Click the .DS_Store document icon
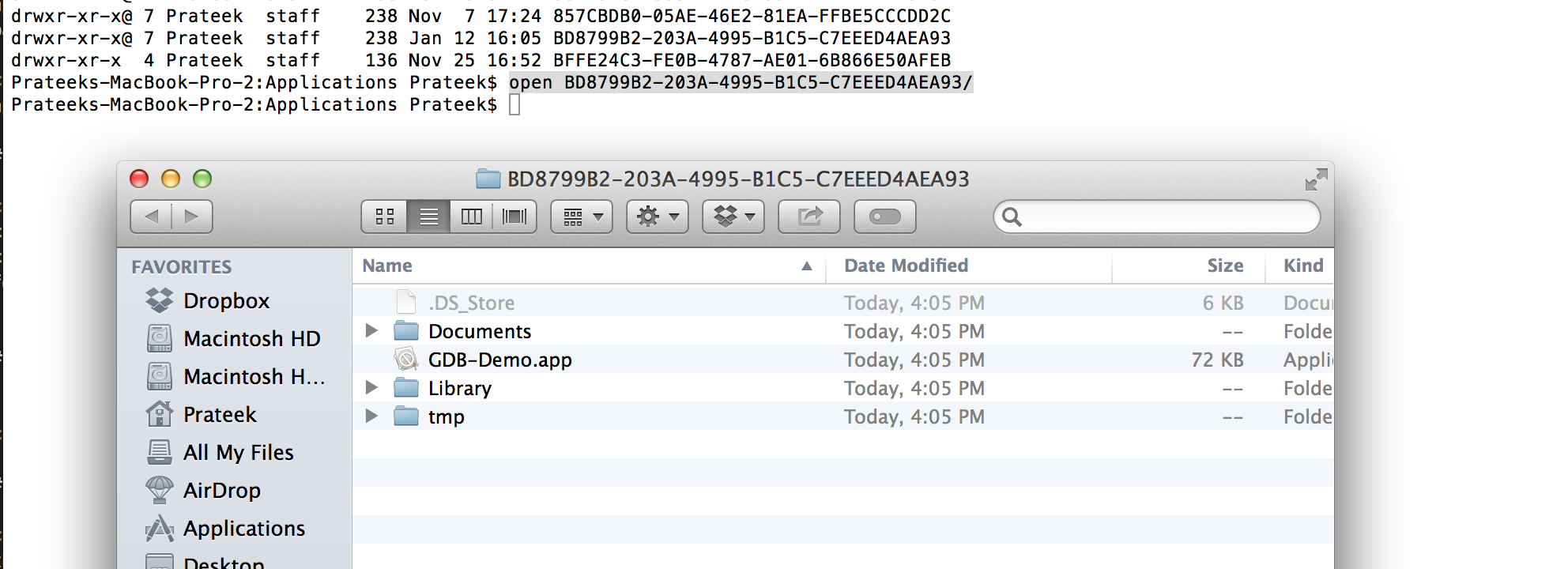Viewport: 1568px width, 569px height. coord(406,302)
